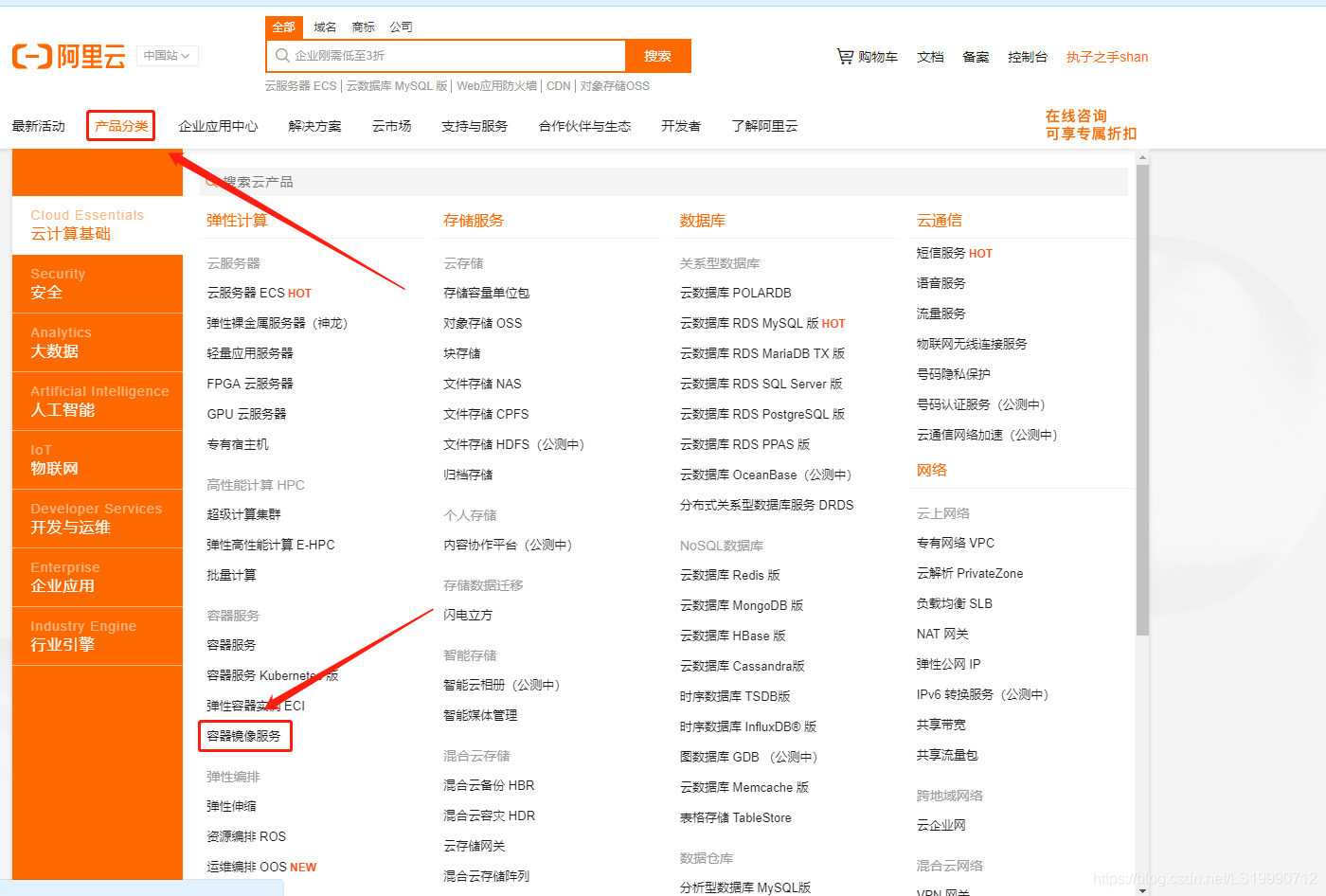Open 负载均衡 SLB product link

point(955,603)
